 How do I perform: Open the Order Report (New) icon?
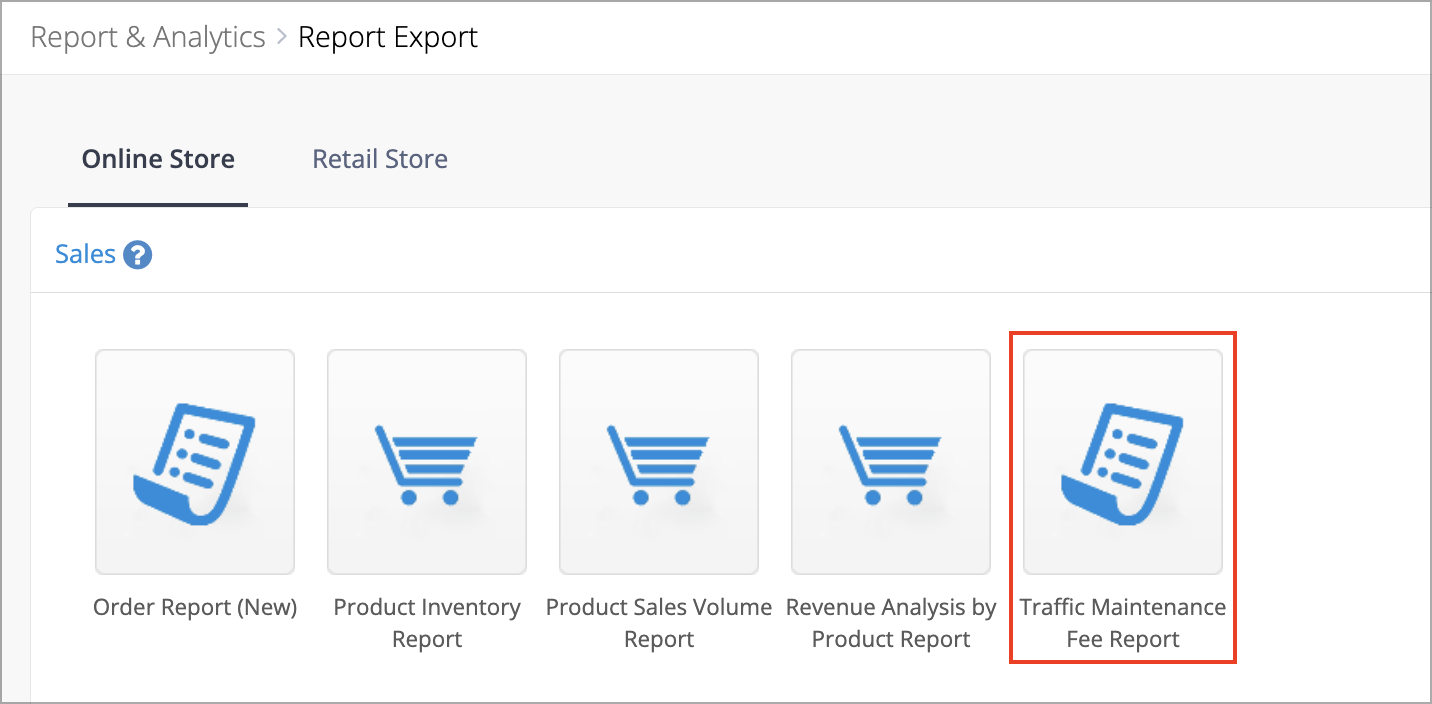point(195,462)
